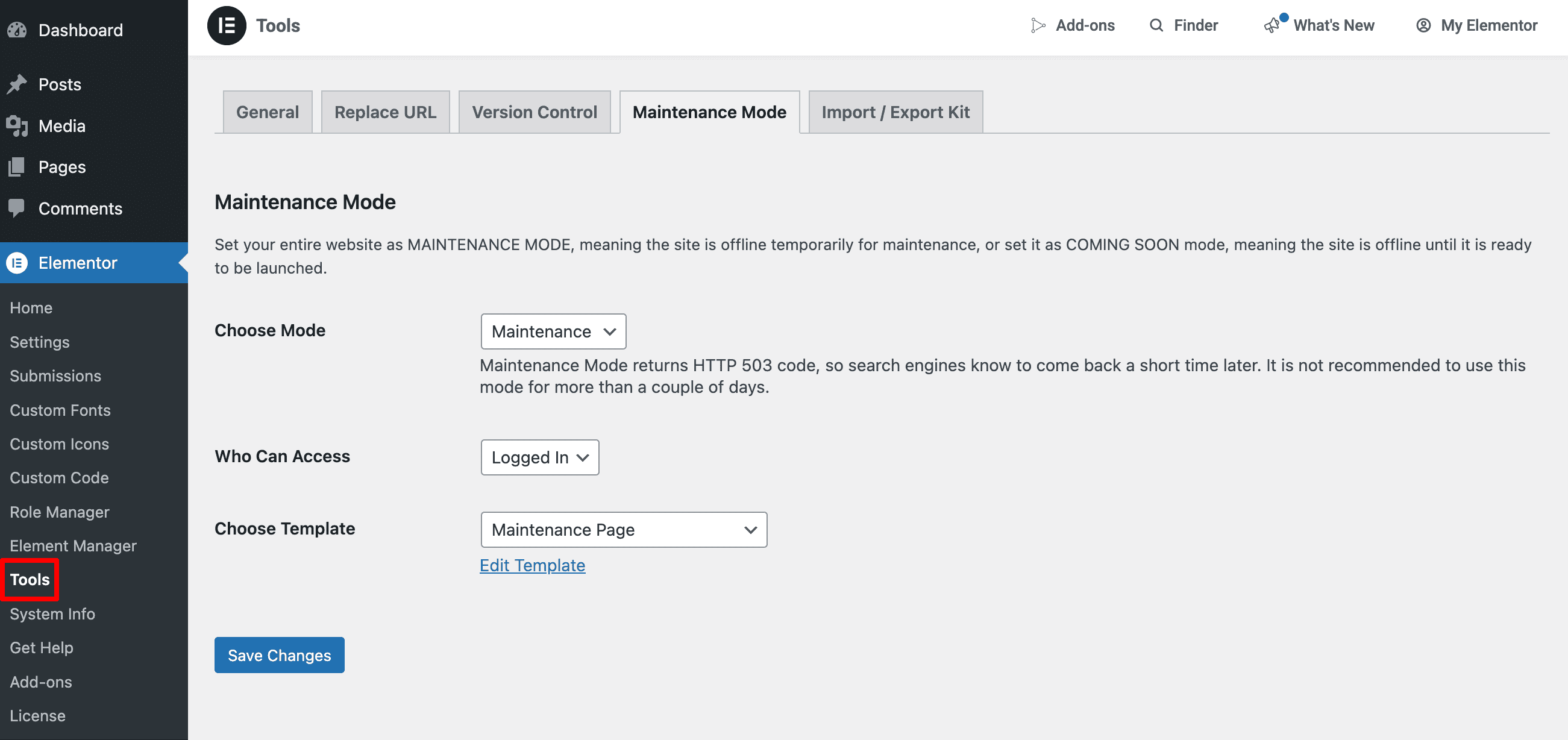The image size is (1568, 740).
Task: Open Role Manager submenu item
Action: [x=60, y=512]
